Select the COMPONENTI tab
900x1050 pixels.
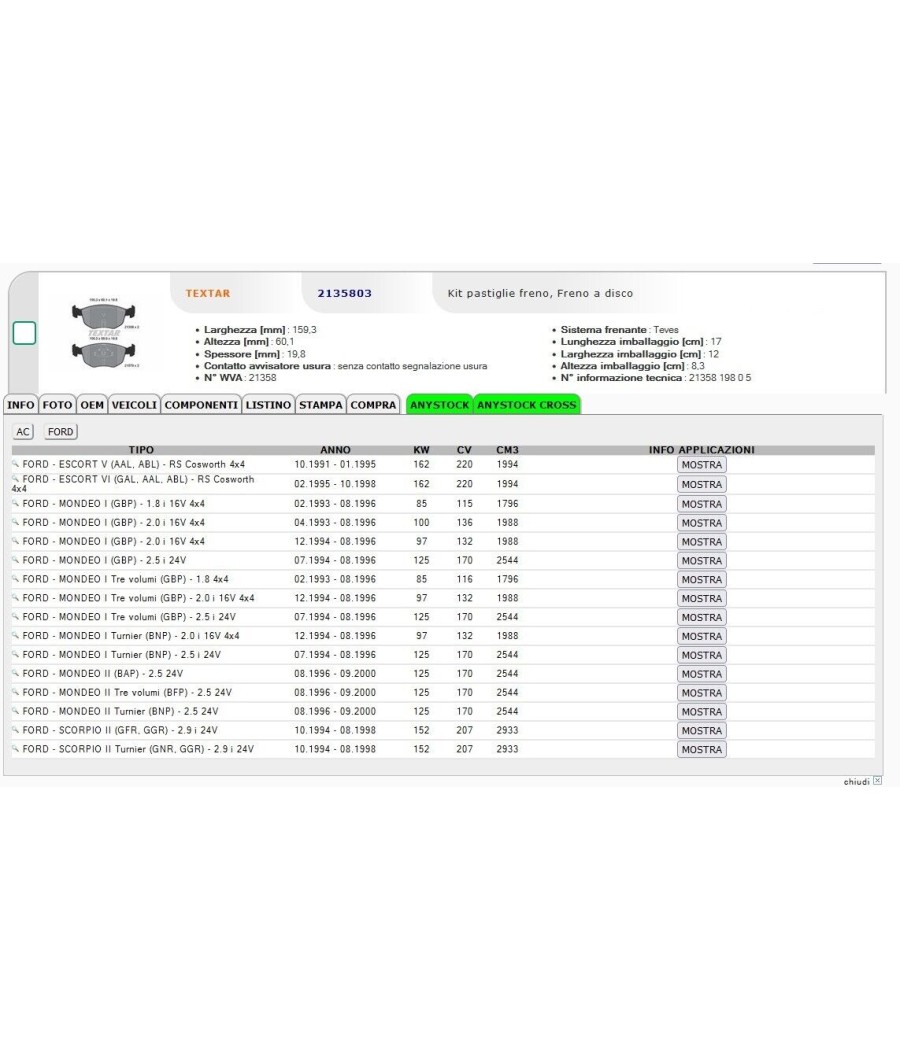[201, 405]
